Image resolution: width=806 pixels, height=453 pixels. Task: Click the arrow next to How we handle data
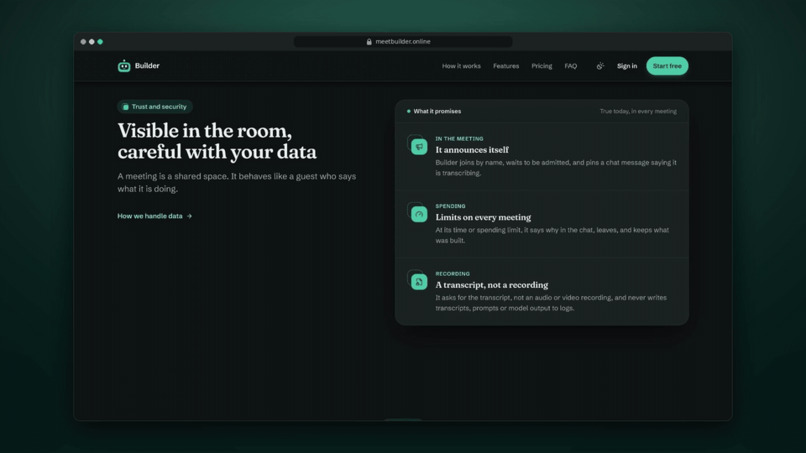pyautogui.click(x=190, y=216)
